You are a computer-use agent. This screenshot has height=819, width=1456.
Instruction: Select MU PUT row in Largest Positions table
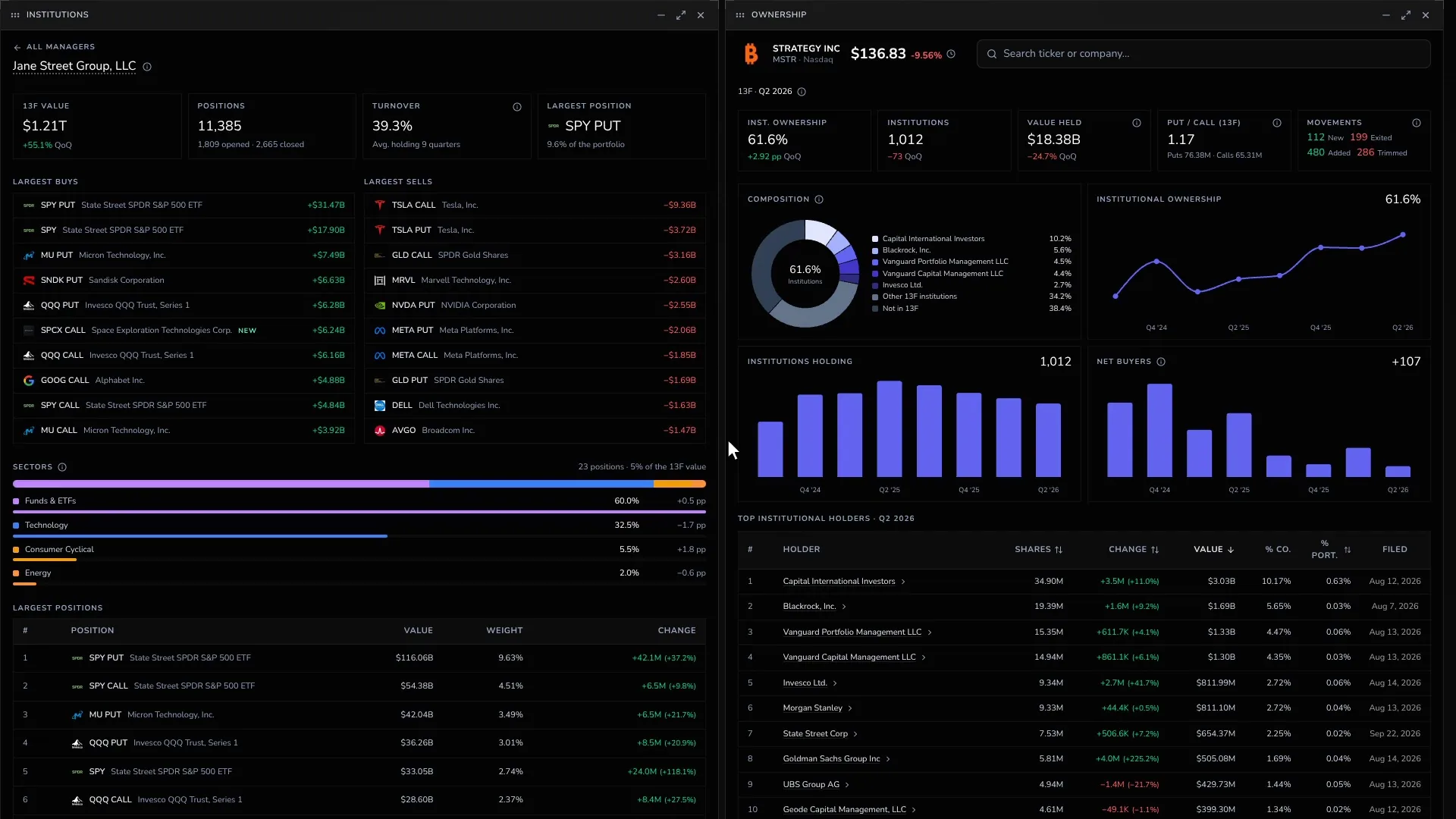(359, 715)
